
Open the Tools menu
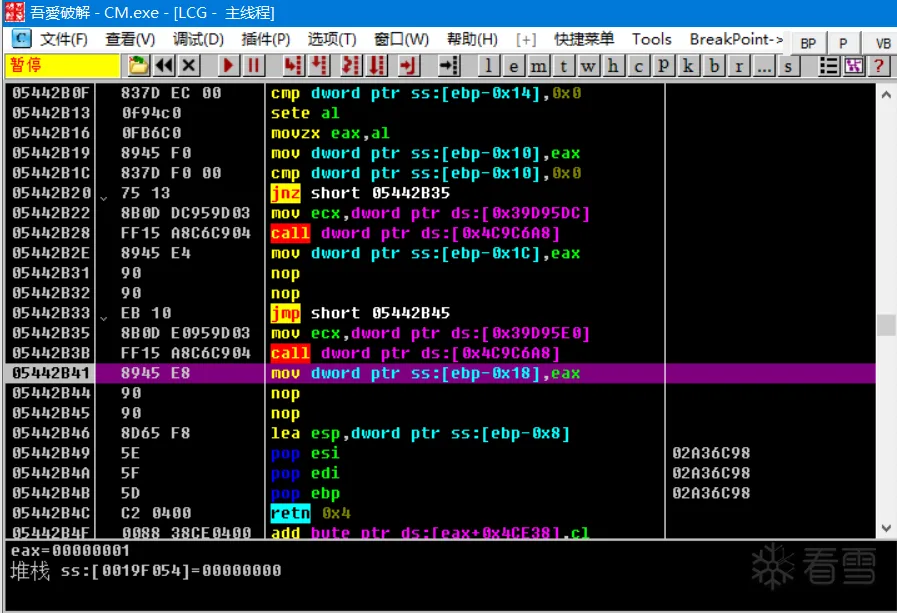tap(652, 39)
